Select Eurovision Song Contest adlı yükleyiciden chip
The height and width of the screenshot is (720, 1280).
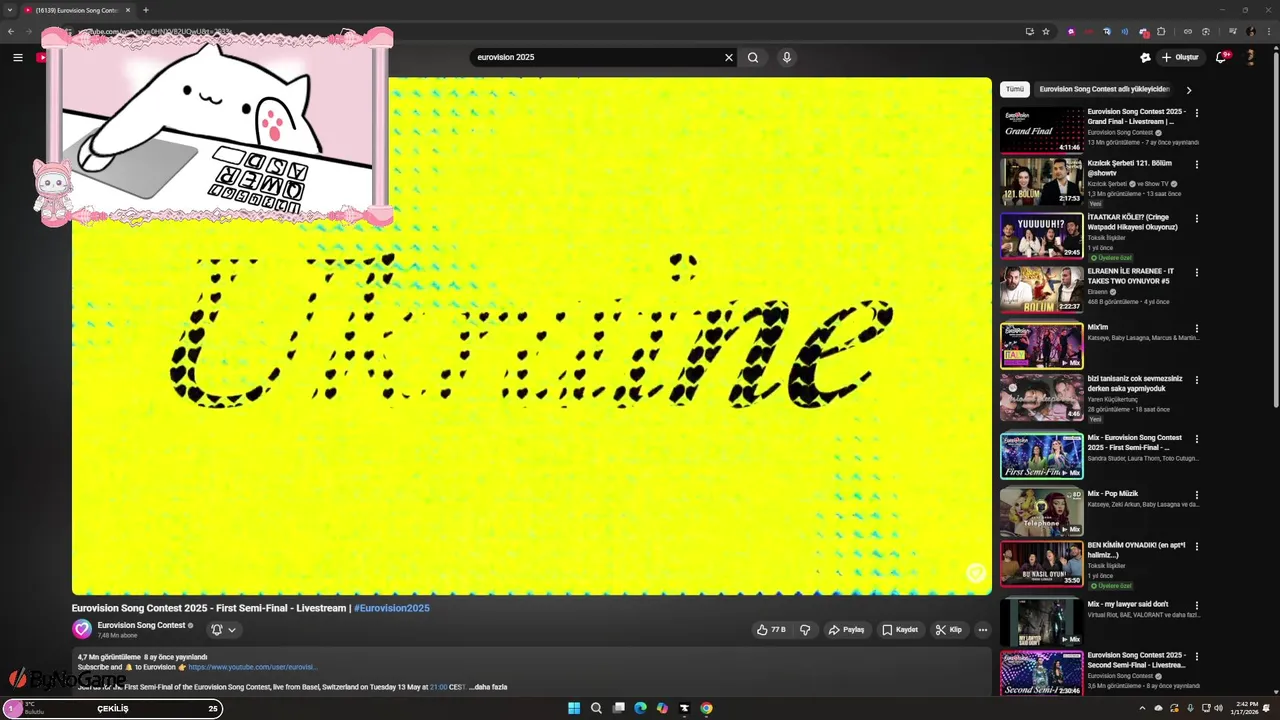[1104, 89]
